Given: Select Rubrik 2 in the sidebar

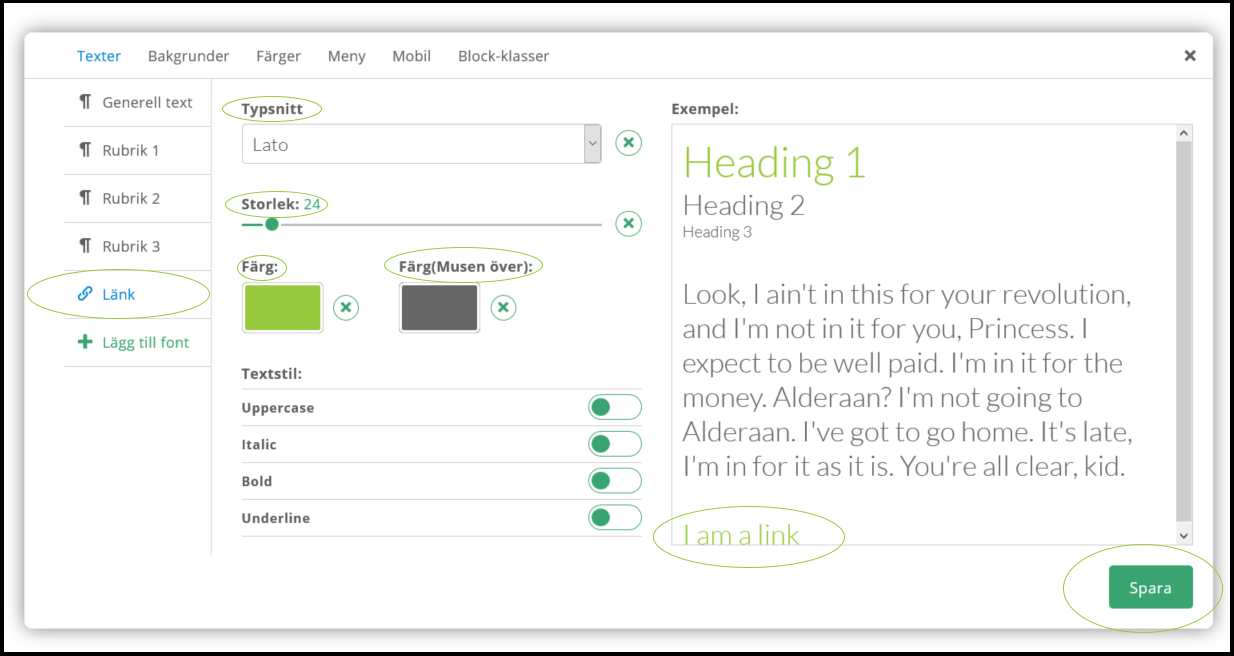Looking at the screenshot, I should pos(130,198).
